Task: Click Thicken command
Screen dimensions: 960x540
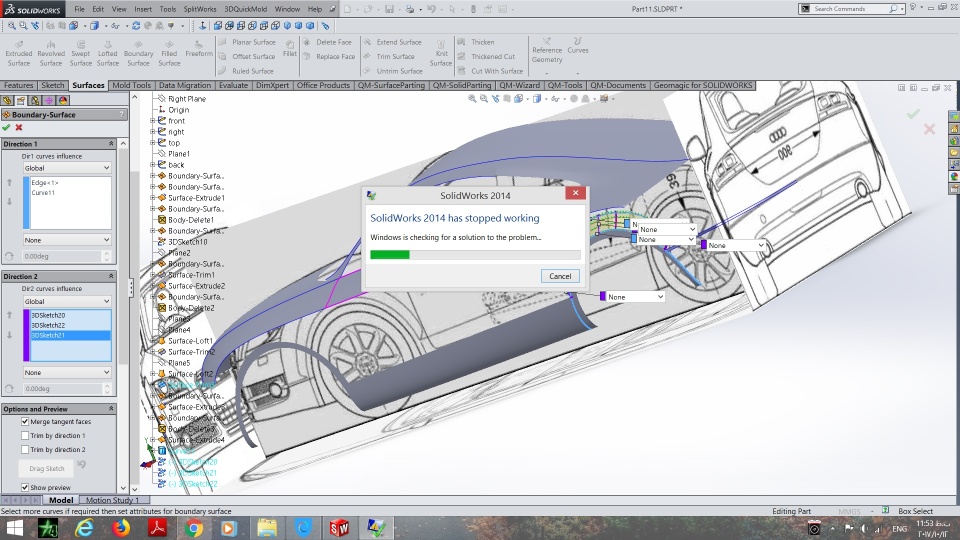Action: pos(476,42)
